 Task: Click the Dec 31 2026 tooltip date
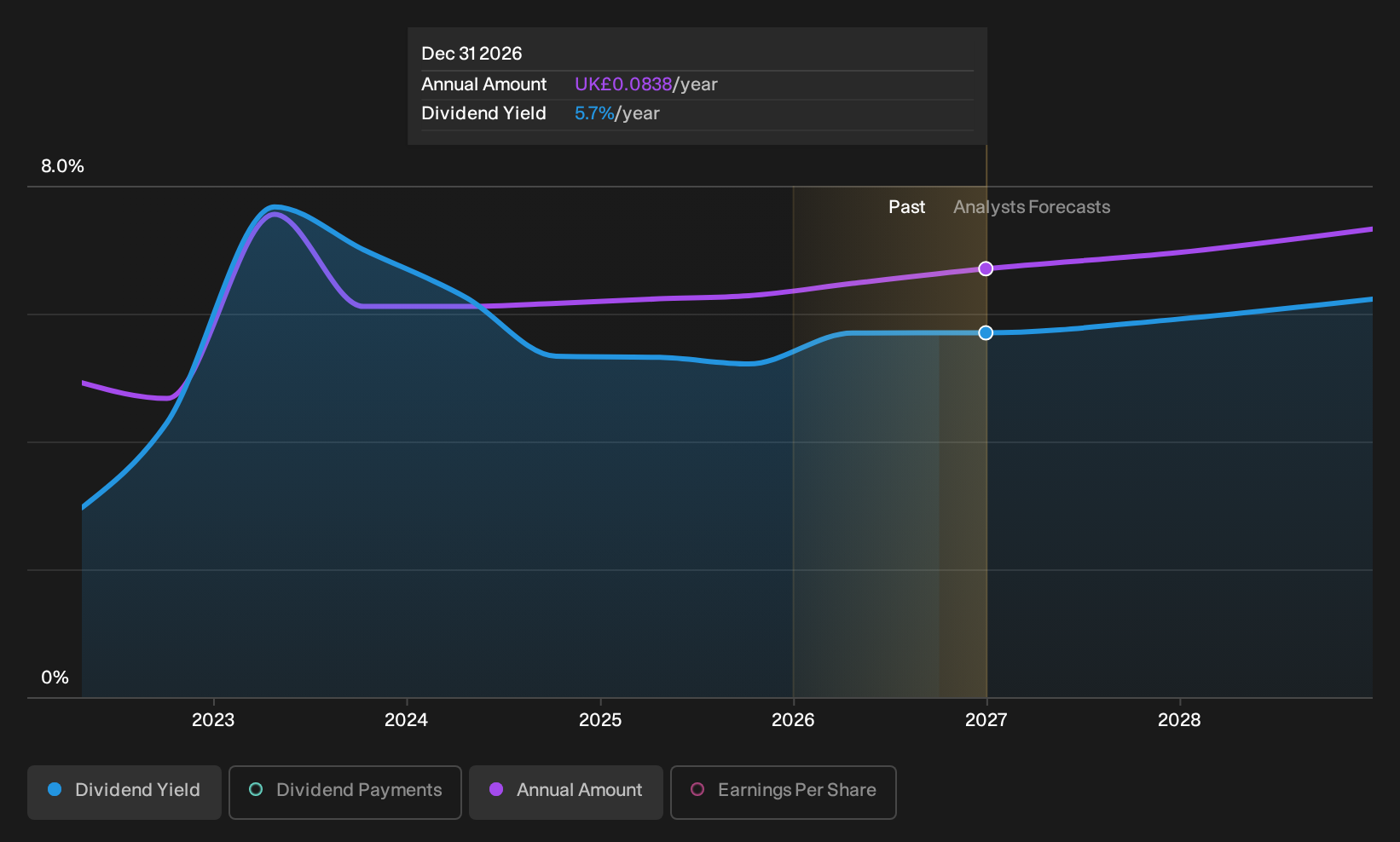pos(471,54)
